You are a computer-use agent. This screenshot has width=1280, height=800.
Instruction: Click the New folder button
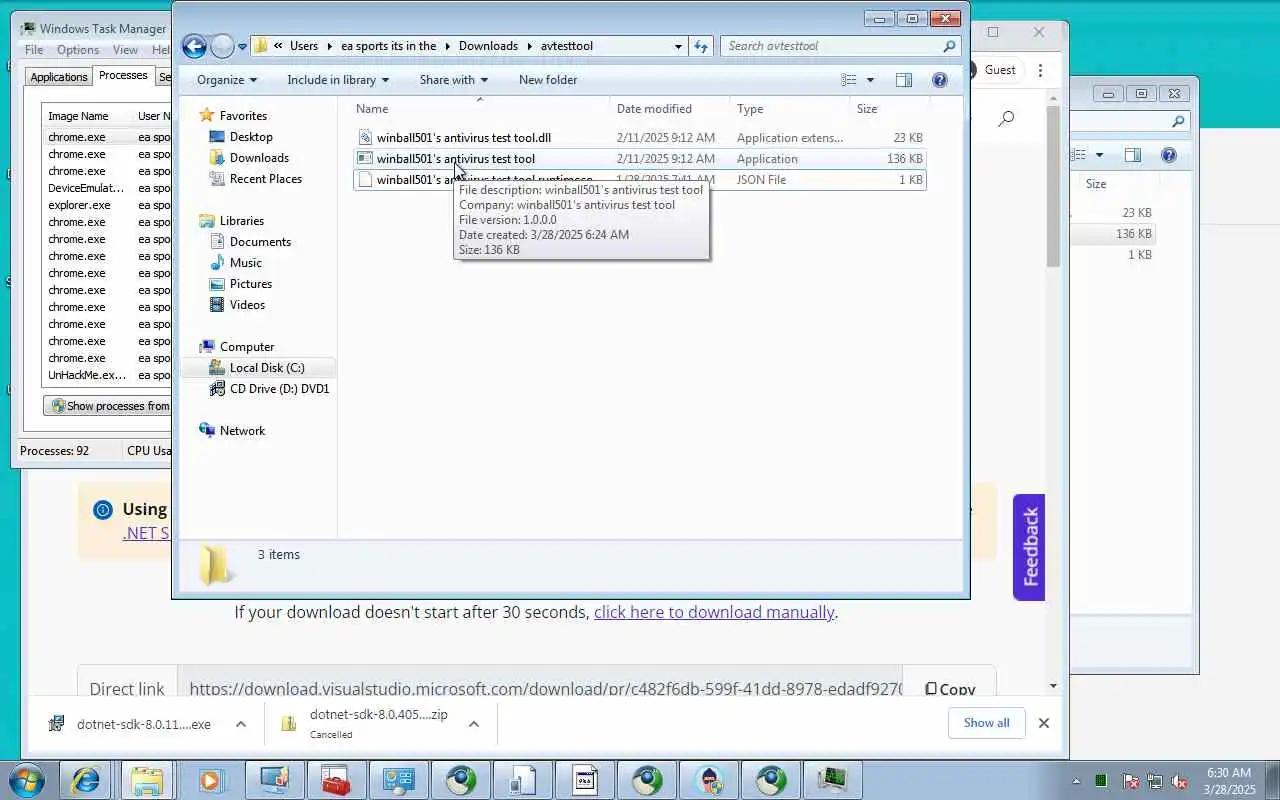tap(548, 80)
